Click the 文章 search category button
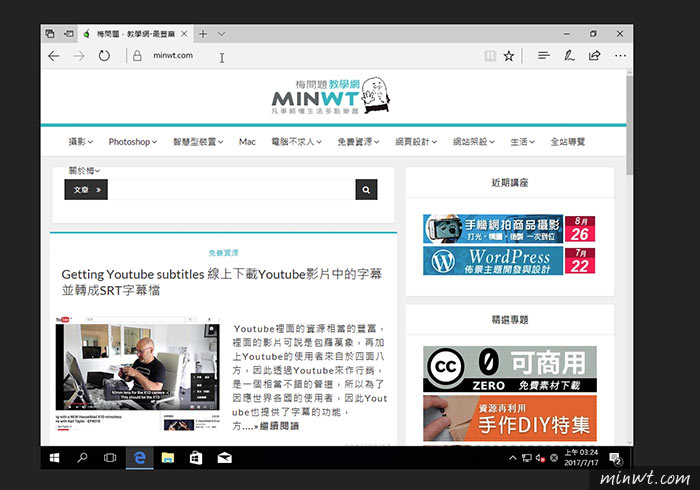The width and height of the screenshot is (700, 490). [86, 190]
